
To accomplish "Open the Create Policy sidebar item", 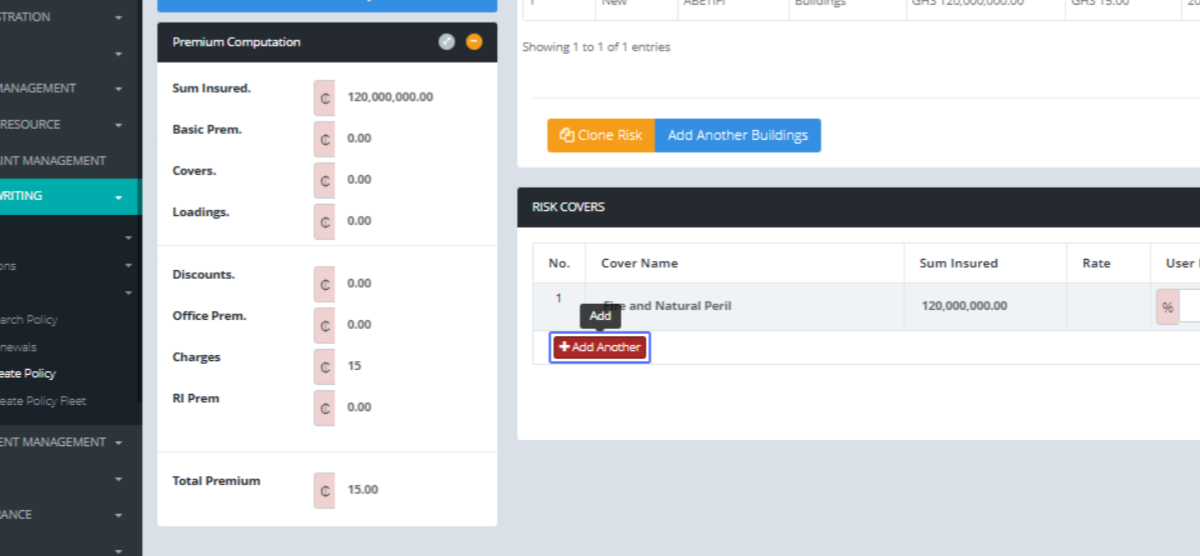I will click(28, 374).
